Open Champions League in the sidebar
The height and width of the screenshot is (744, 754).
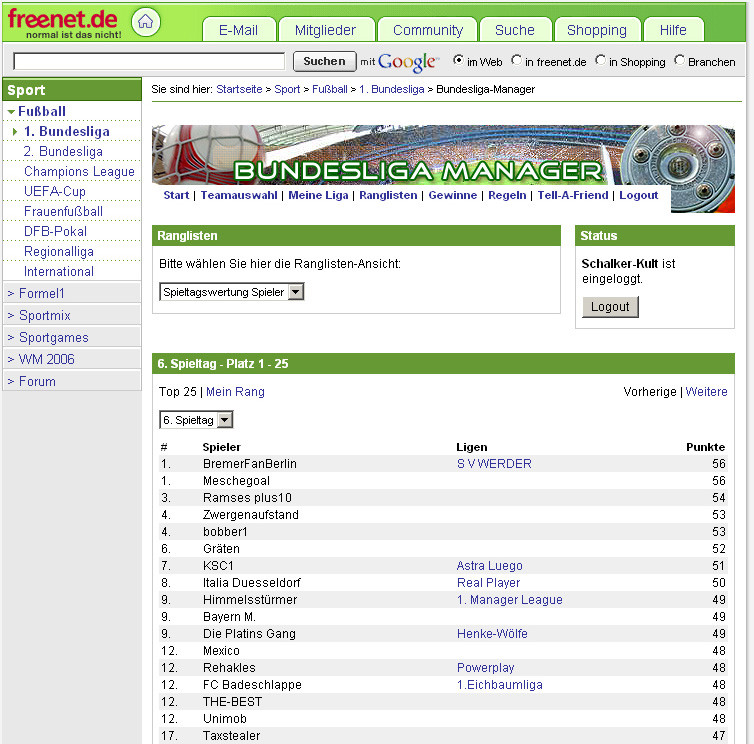tap(79, 171)
